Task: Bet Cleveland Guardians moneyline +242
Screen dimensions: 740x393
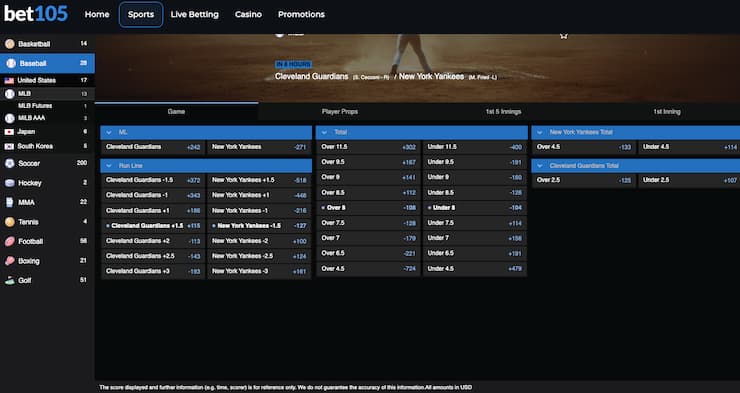Action: [153, 147]
